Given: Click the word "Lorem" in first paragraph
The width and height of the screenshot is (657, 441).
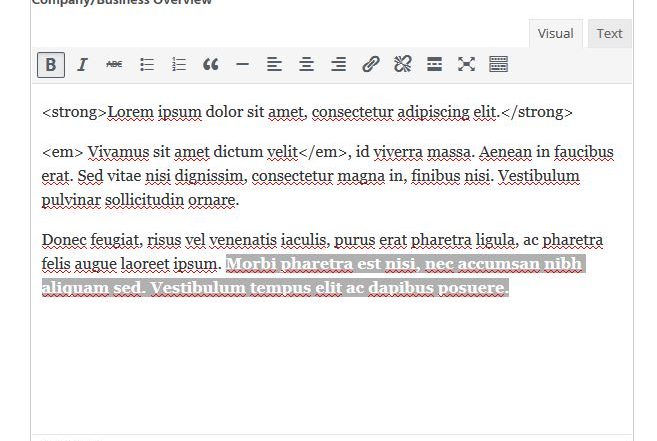Looking at the screenshot, I should [x=131, y=112].
